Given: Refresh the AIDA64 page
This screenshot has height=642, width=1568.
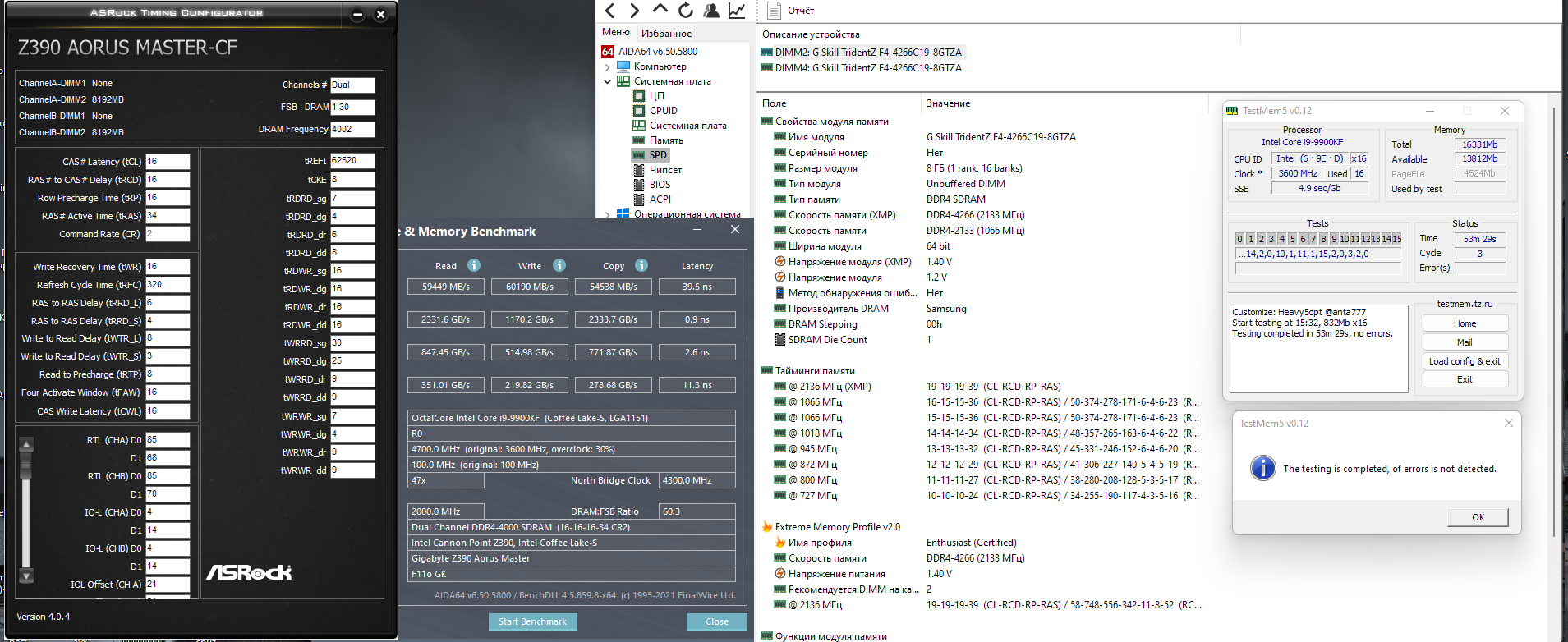Looking at the screenshot, I should click(x=686, y=10).
